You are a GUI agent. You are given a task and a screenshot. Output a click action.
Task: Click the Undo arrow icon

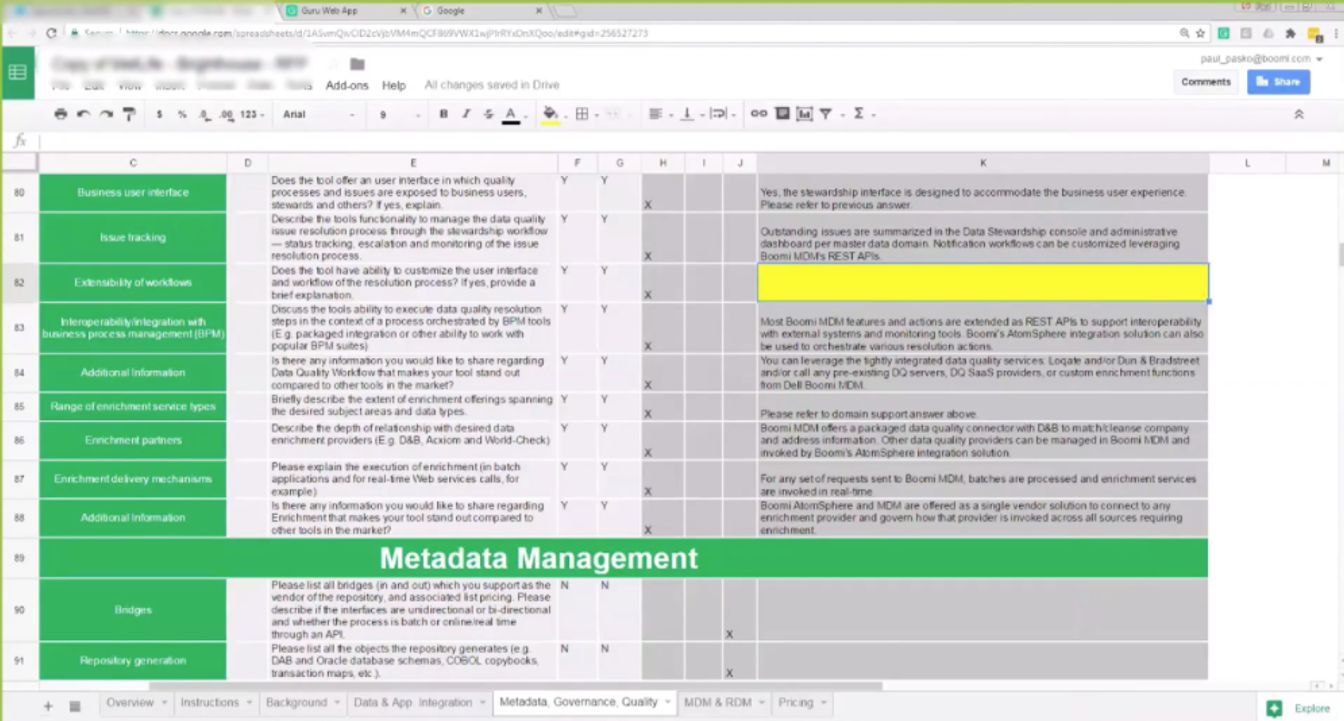coord(84,114)
